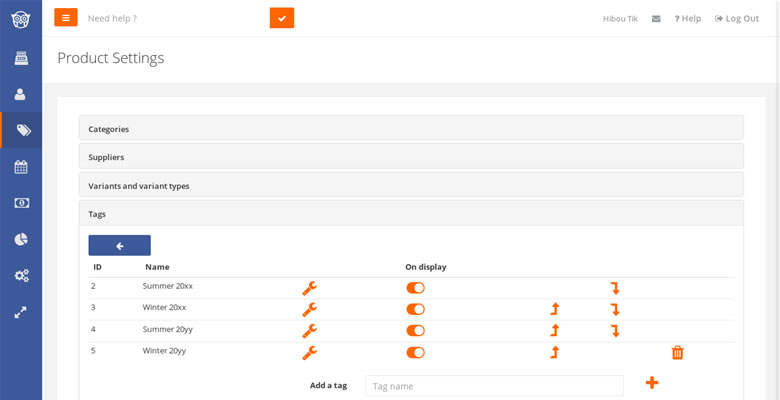This screenshot has width=780, height=400.
Task: Click the wrench icon for Summer 20xx
Action: pos(309,288)
